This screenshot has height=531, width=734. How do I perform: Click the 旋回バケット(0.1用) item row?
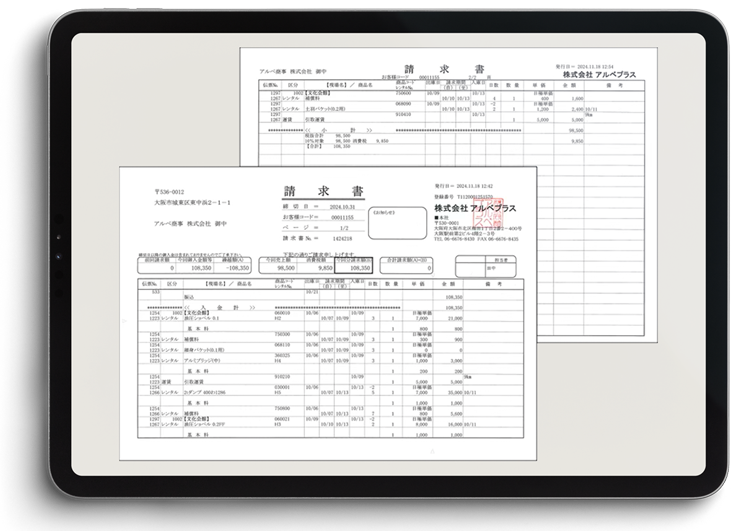click(x=205, y=350)
